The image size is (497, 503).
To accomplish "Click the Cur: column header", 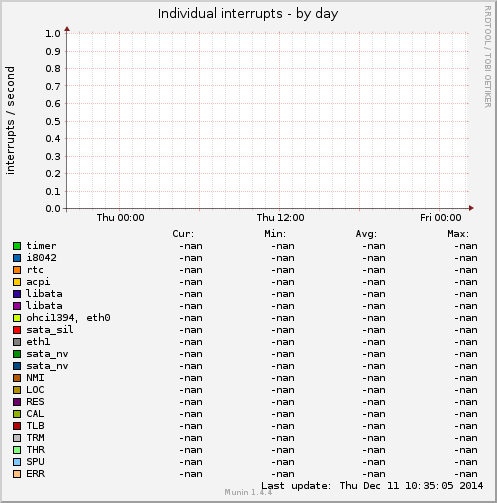I will click(183, 234).
